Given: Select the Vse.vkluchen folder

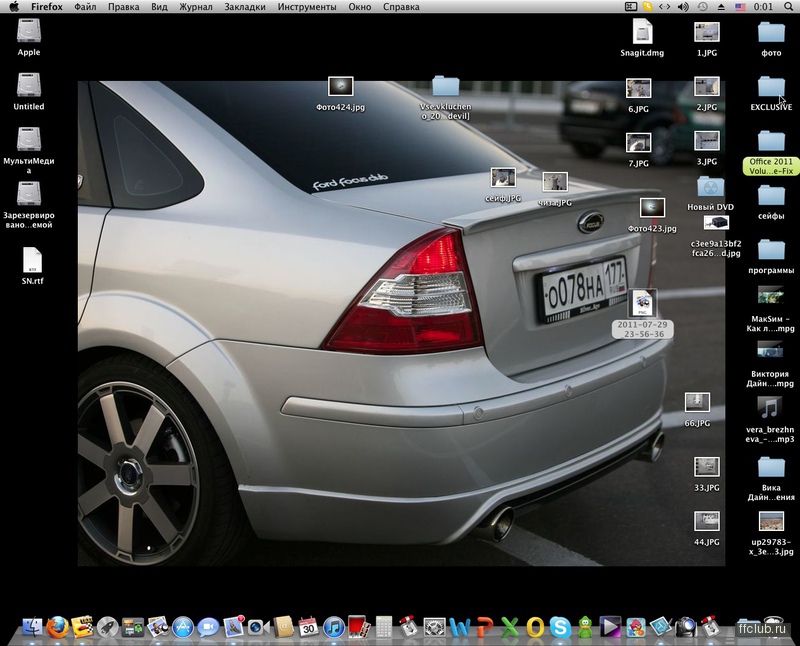Looking at the screenshot, I should coord(445,86).
